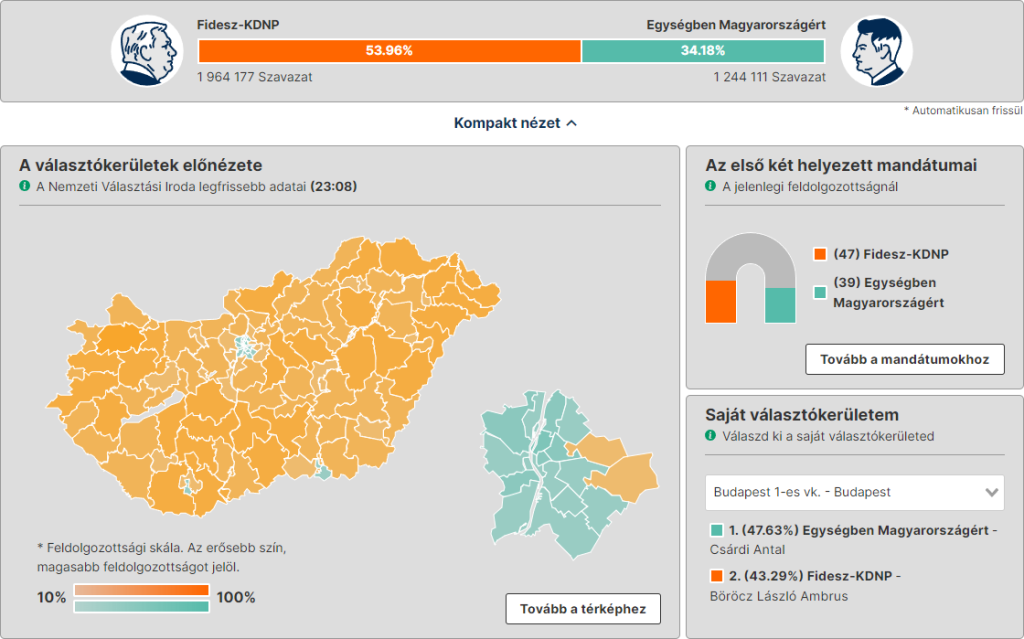1024x639 pixels.
Task: Click the Feldolgozottsági skála explanation text
Action: [162, 557]
